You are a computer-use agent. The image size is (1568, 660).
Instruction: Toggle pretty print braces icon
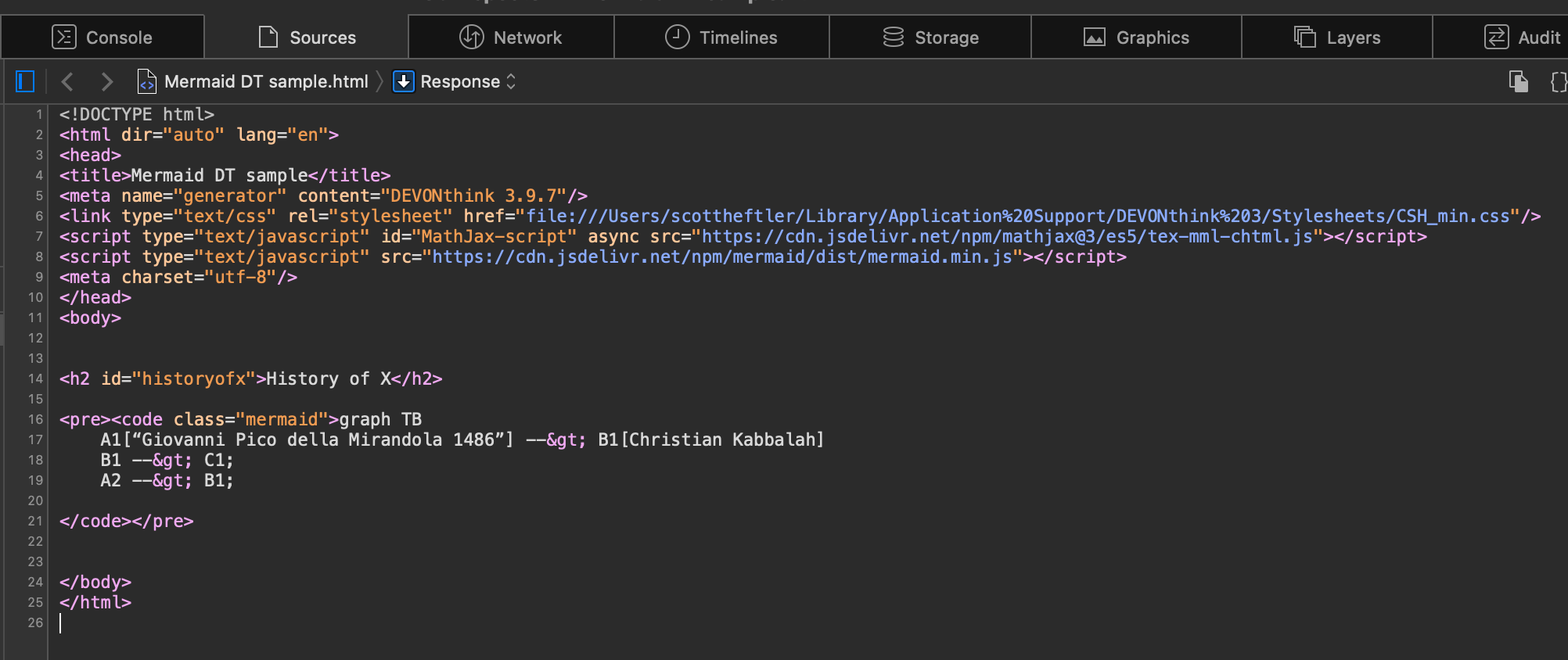tap(1559, 81)
